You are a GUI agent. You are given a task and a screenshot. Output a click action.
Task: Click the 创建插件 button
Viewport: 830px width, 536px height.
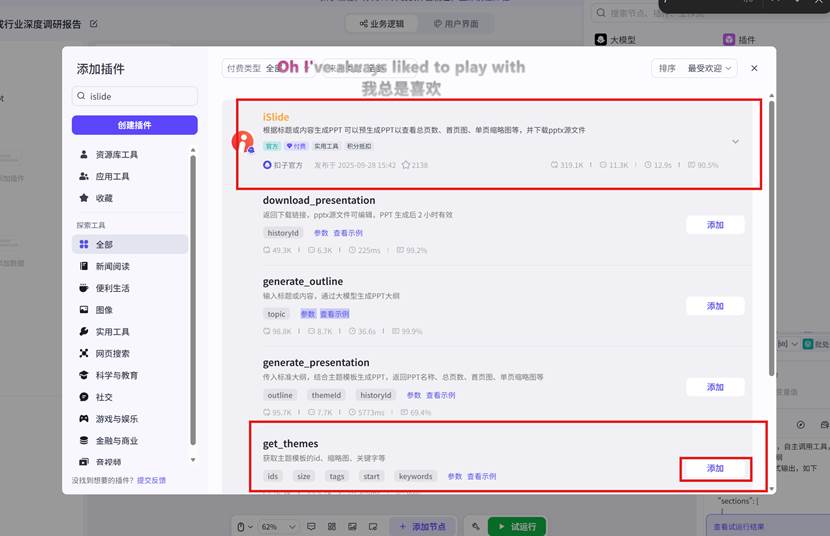tap(134, 125)
